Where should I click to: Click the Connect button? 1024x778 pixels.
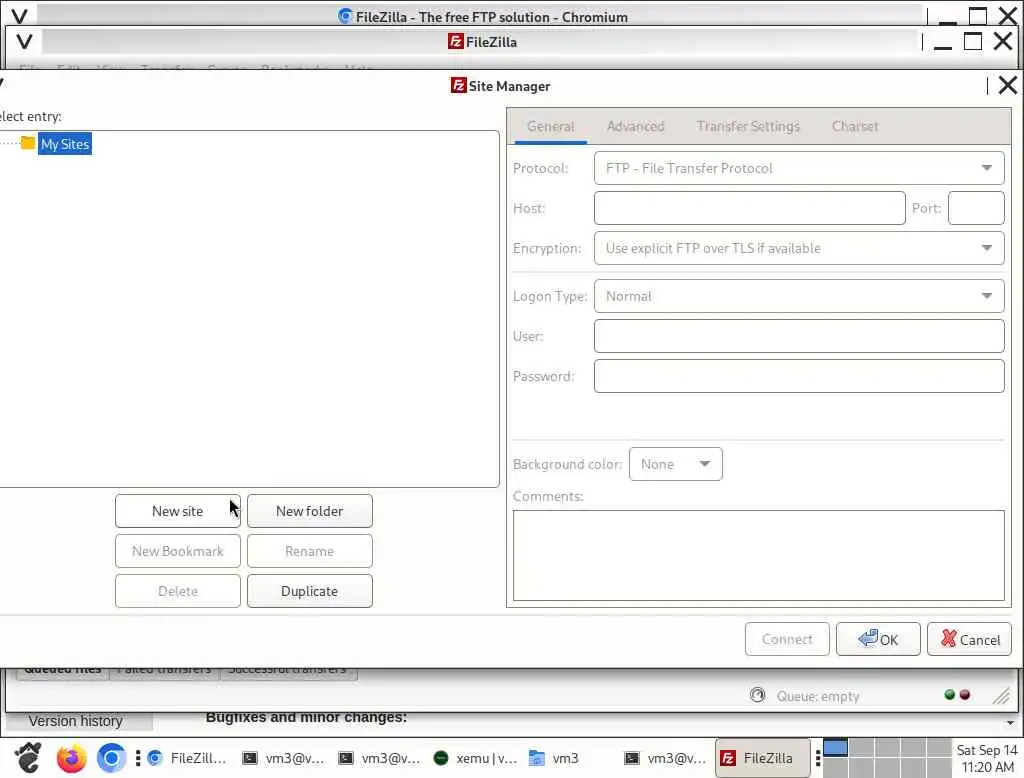tap(787, 639)
